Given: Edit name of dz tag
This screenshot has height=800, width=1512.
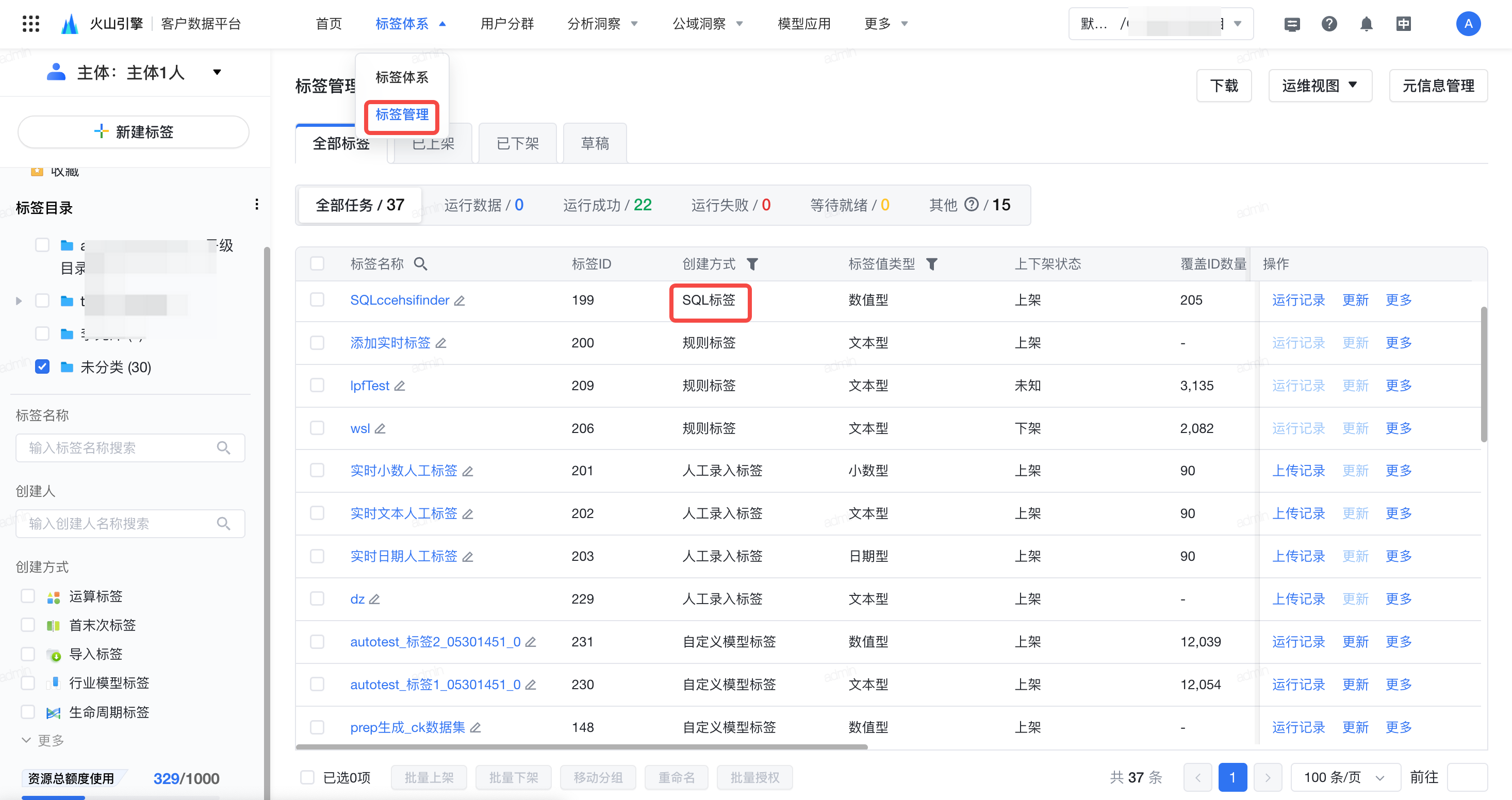Looking at the screenshot, I should (374, 599).
